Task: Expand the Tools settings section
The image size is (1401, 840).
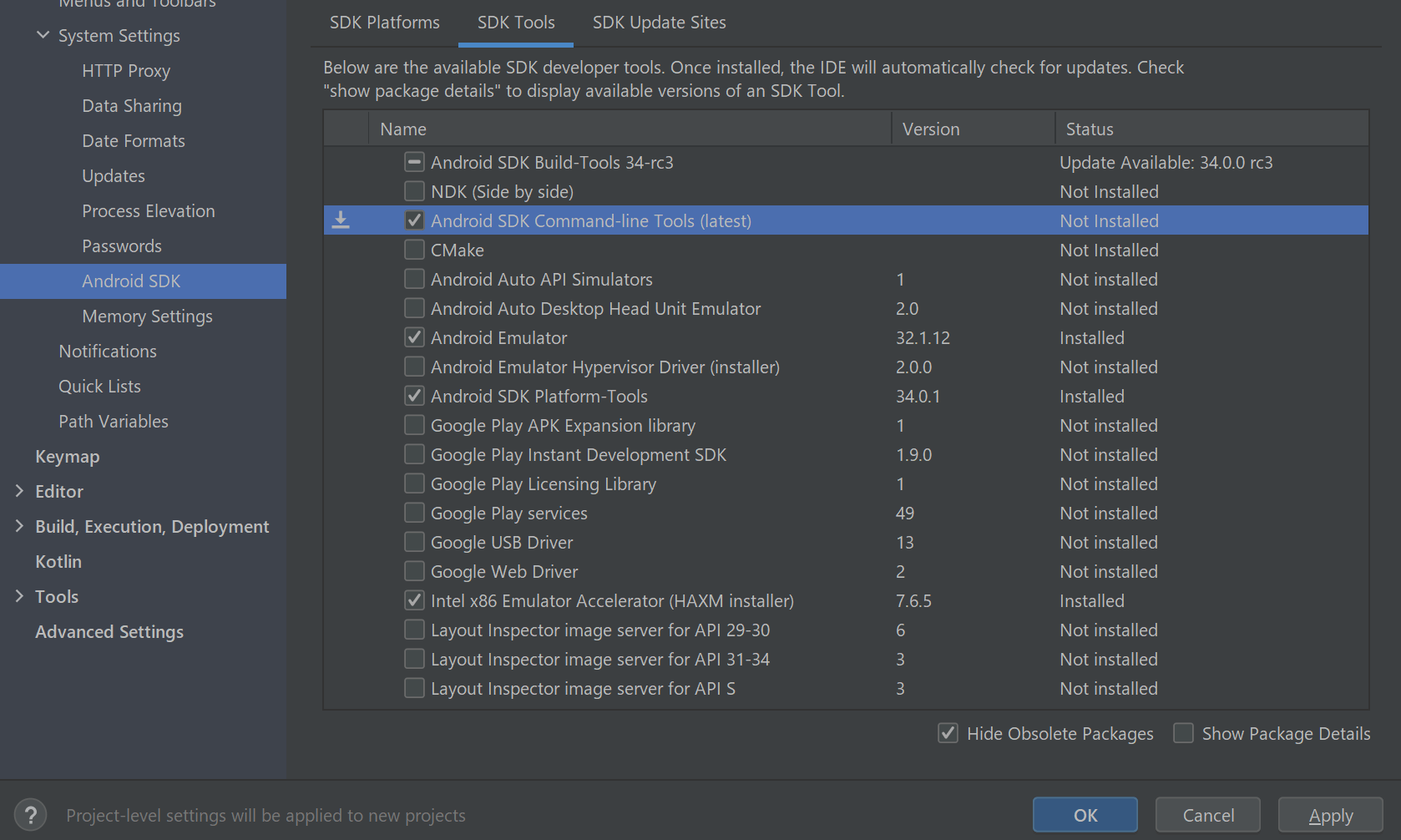Action: tap(19, 596)
